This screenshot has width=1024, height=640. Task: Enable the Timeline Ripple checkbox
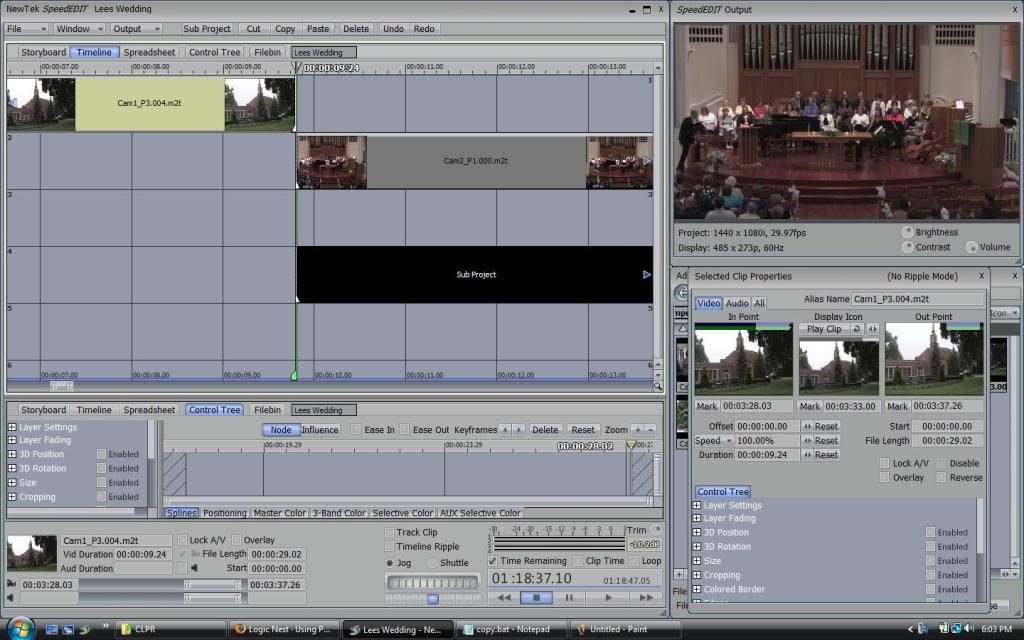click(x=389, y=547)
